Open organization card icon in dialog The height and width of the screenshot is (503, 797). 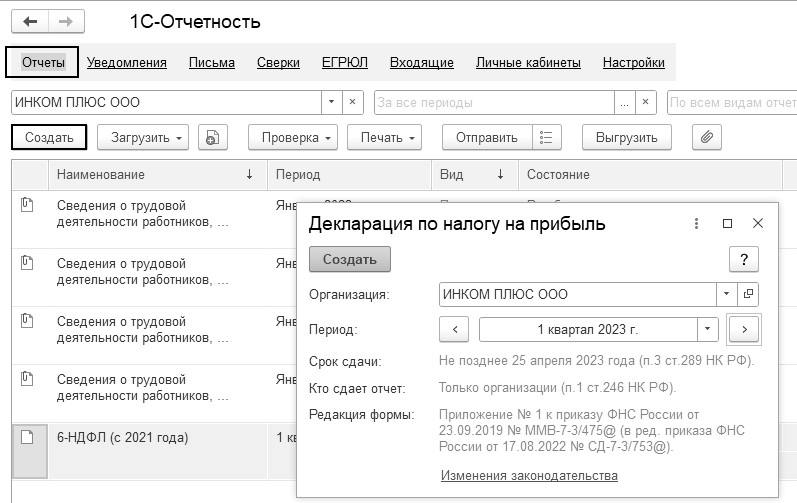[x=748, y=294]
